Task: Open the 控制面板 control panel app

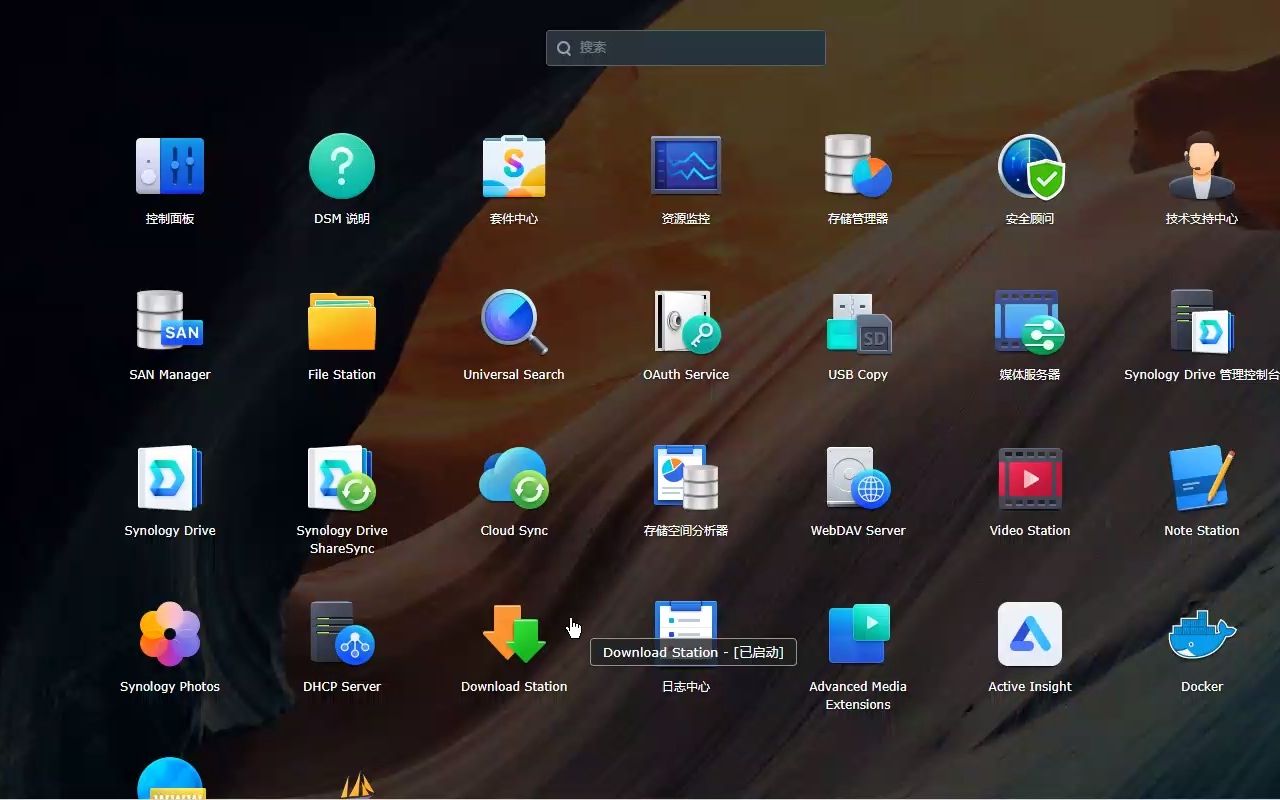Action: tap(170, 166)
